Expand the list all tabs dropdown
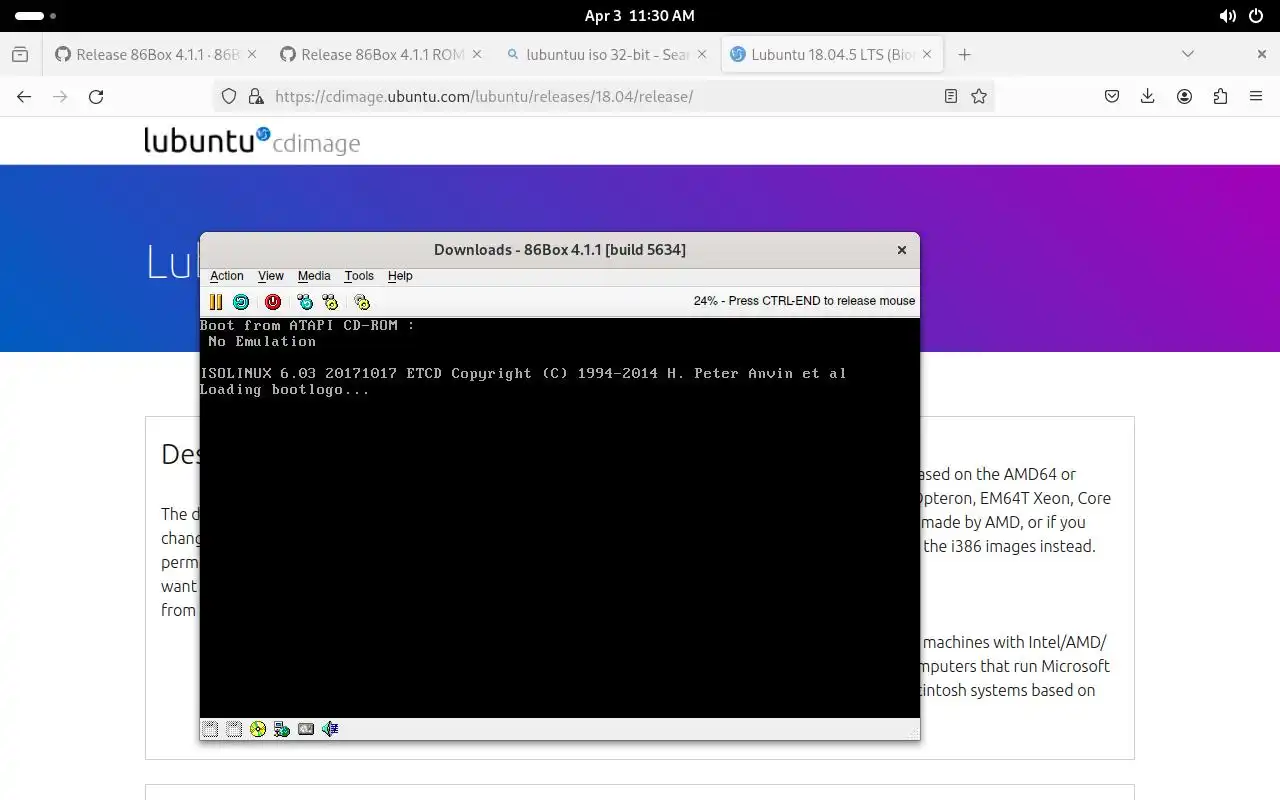Screen dimensions: 1280x800 [1188, 55]
